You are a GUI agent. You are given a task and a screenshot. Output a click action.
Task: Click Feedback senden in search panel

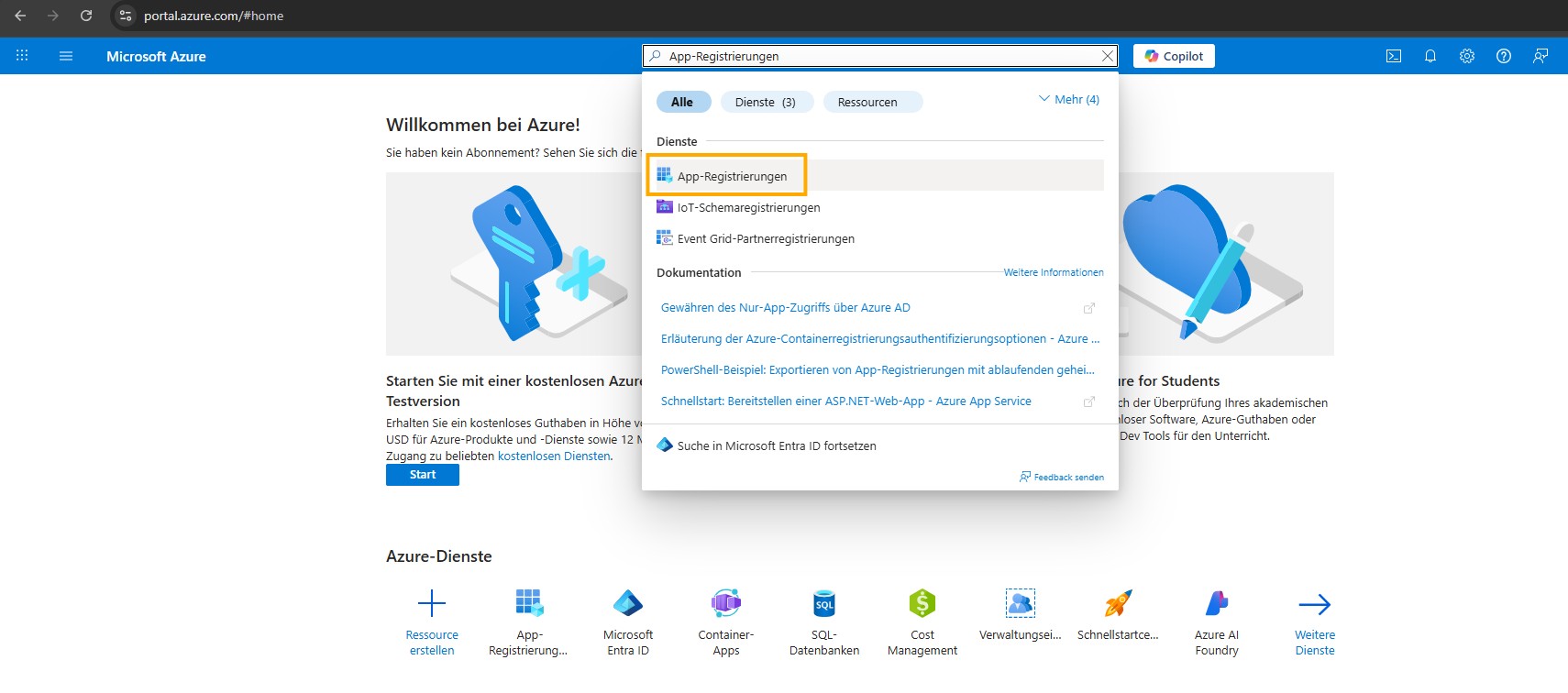point(1062,477)
